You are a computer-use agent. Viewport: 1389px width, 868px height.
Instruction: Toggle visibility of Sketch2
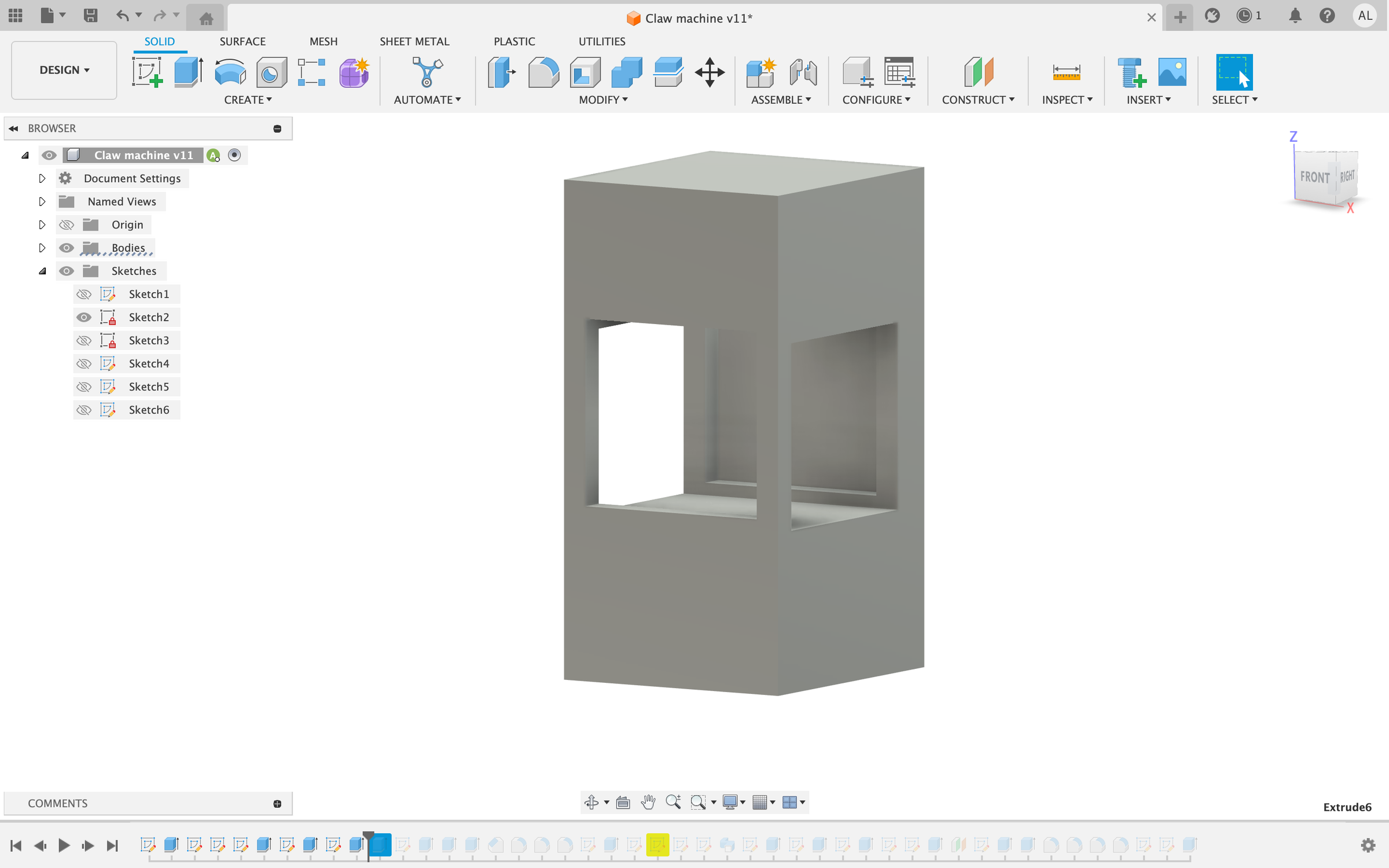click(x=84, y=317)
